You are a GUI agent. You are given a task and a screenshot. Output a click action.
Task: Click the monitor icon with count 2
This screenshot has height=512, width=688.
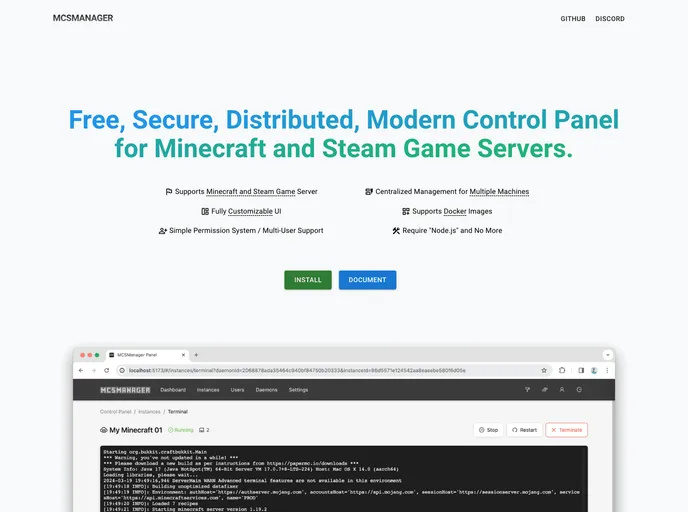202,430
